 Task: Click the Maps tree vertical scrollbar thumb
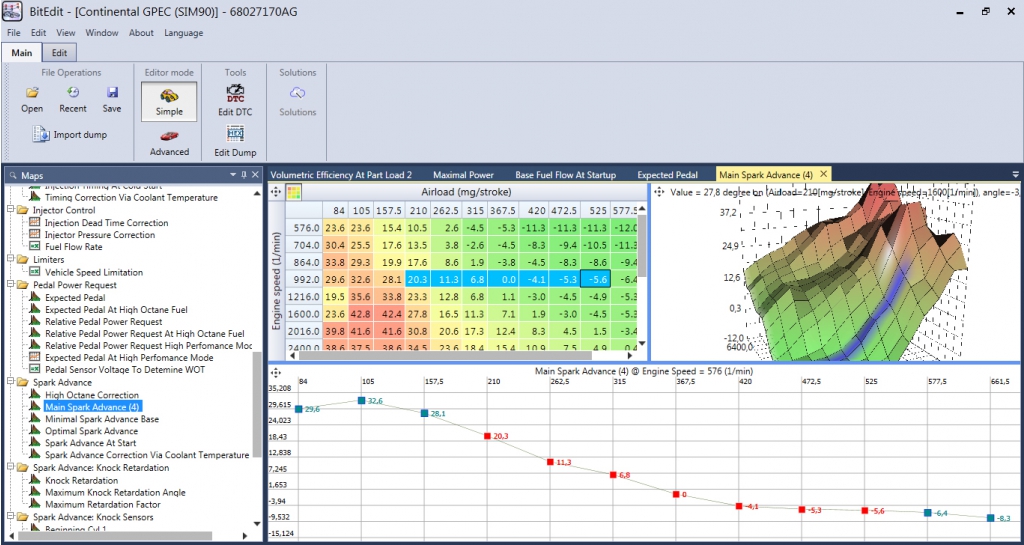257,405
